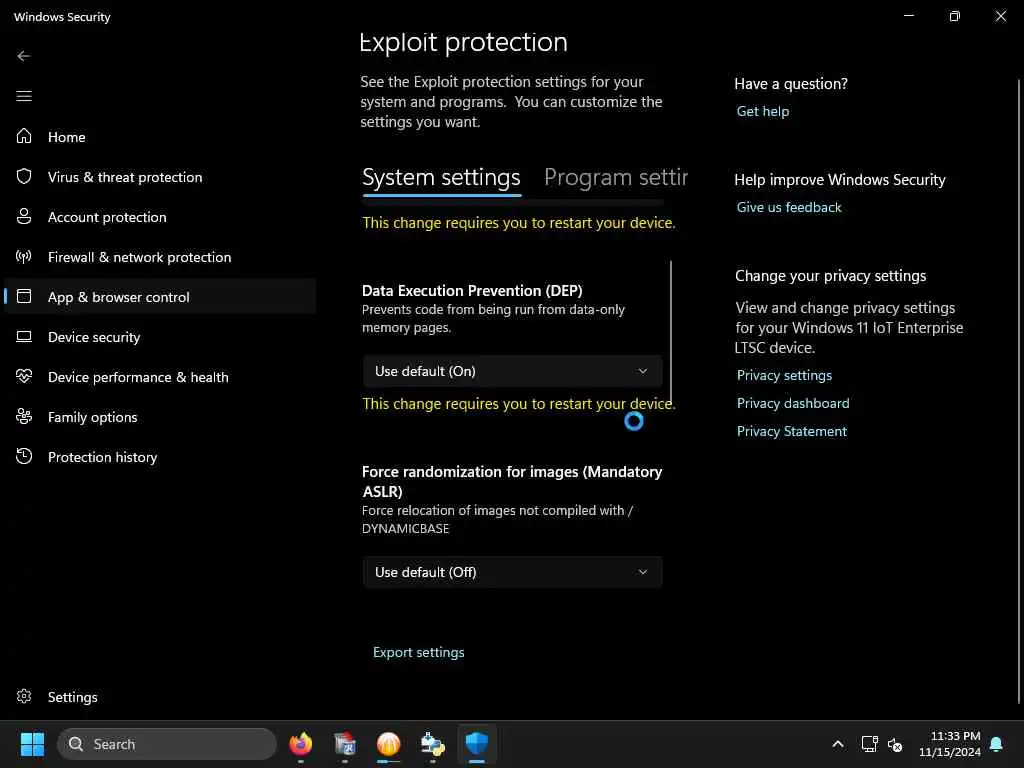Open the Windows Start menu
Screen dimensions: 1024x768
click(32, 744)
